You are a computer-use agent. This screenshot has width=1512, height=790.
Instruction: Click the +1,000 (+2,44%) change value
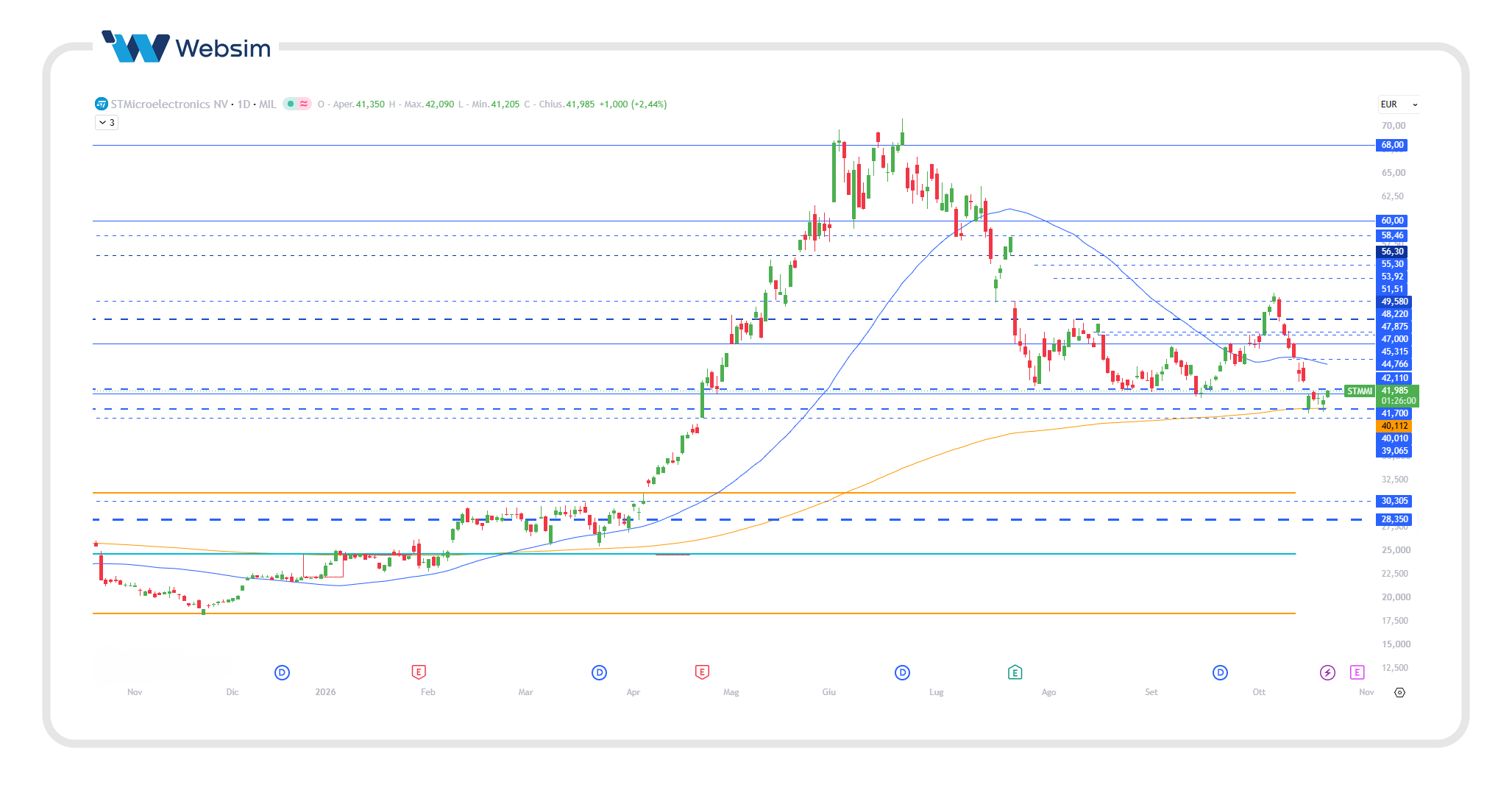633,104
